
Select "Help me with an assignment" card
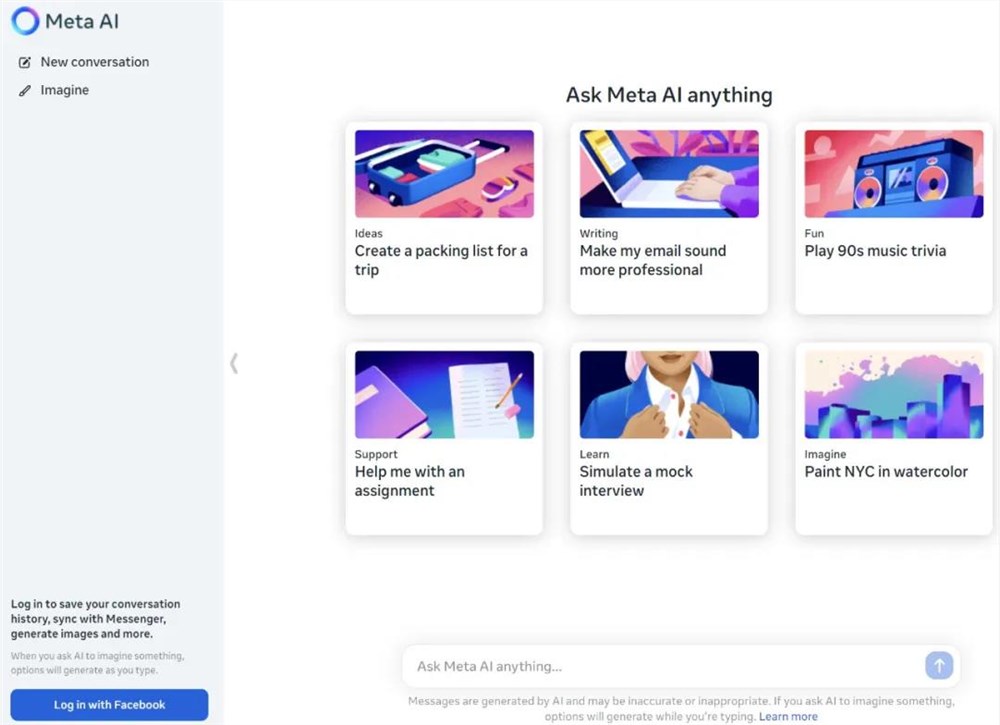coord(410,481)
